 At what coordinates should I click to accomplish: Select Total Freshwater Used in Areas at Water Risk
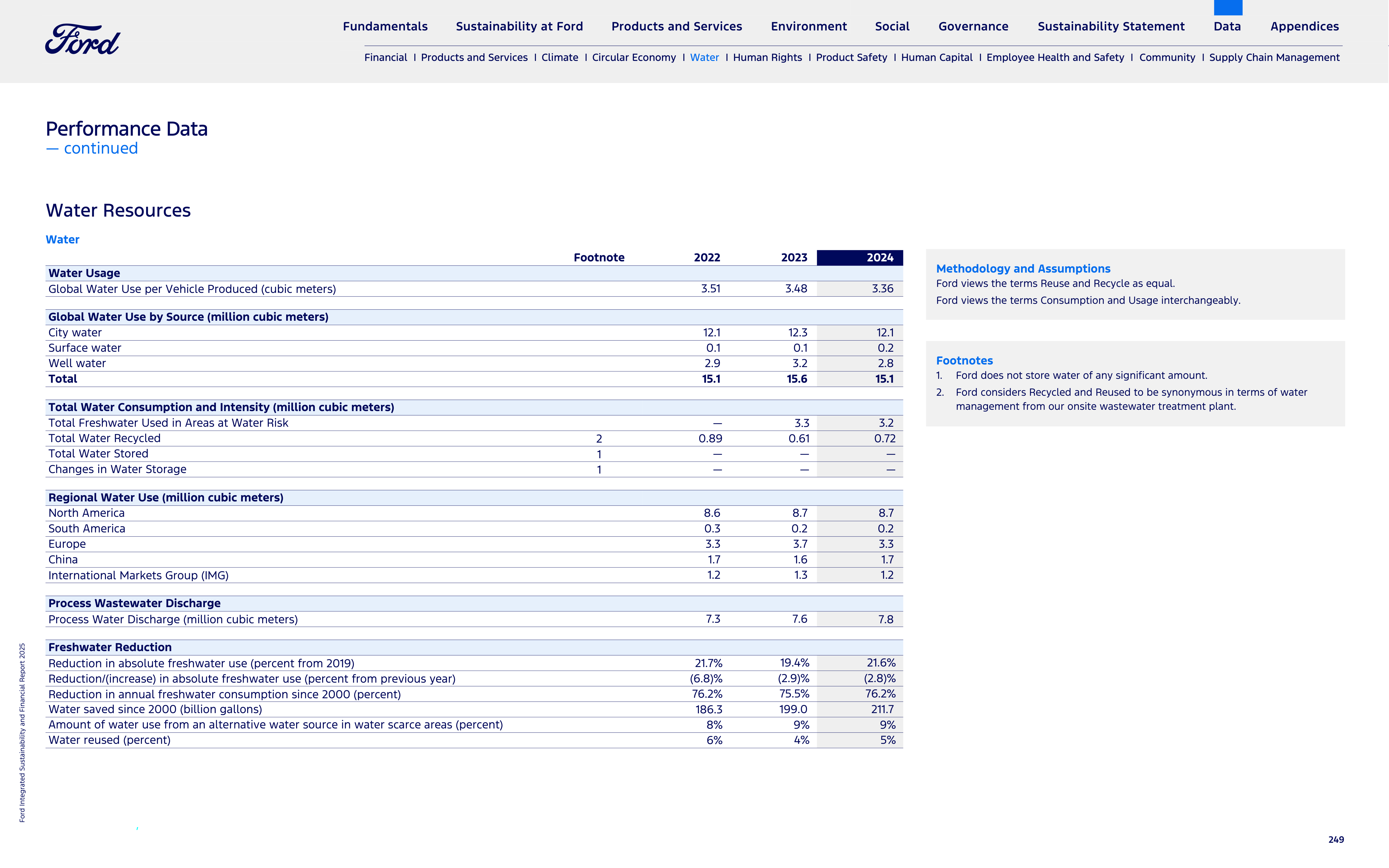click(168, 423)
